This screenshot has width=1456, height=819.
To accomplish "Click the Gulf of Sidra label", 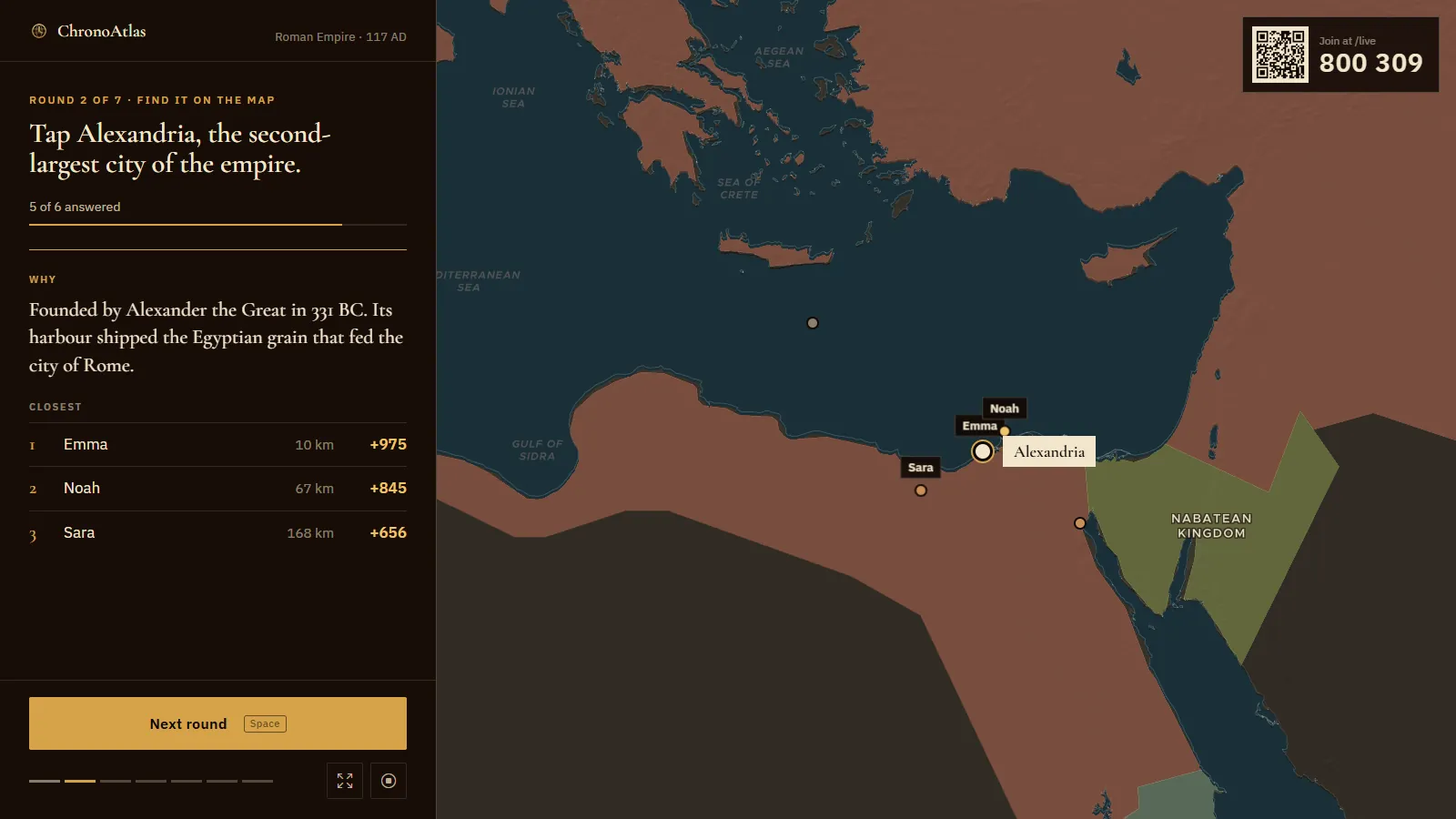I will click(537, 450).
